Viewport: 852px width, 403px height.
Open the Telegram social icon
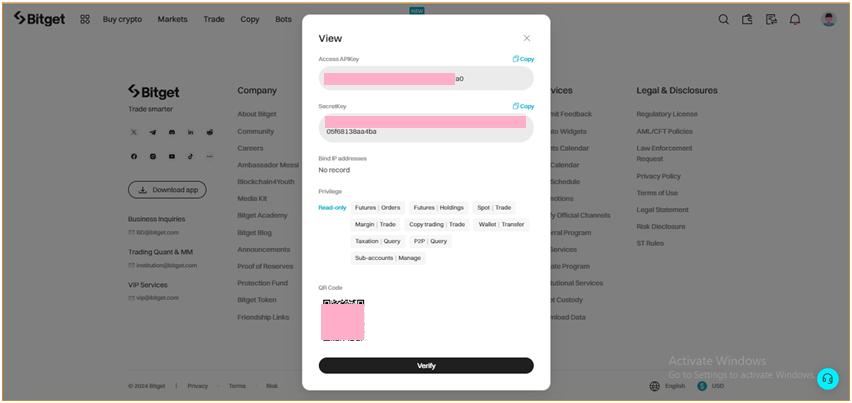point(153,132)
